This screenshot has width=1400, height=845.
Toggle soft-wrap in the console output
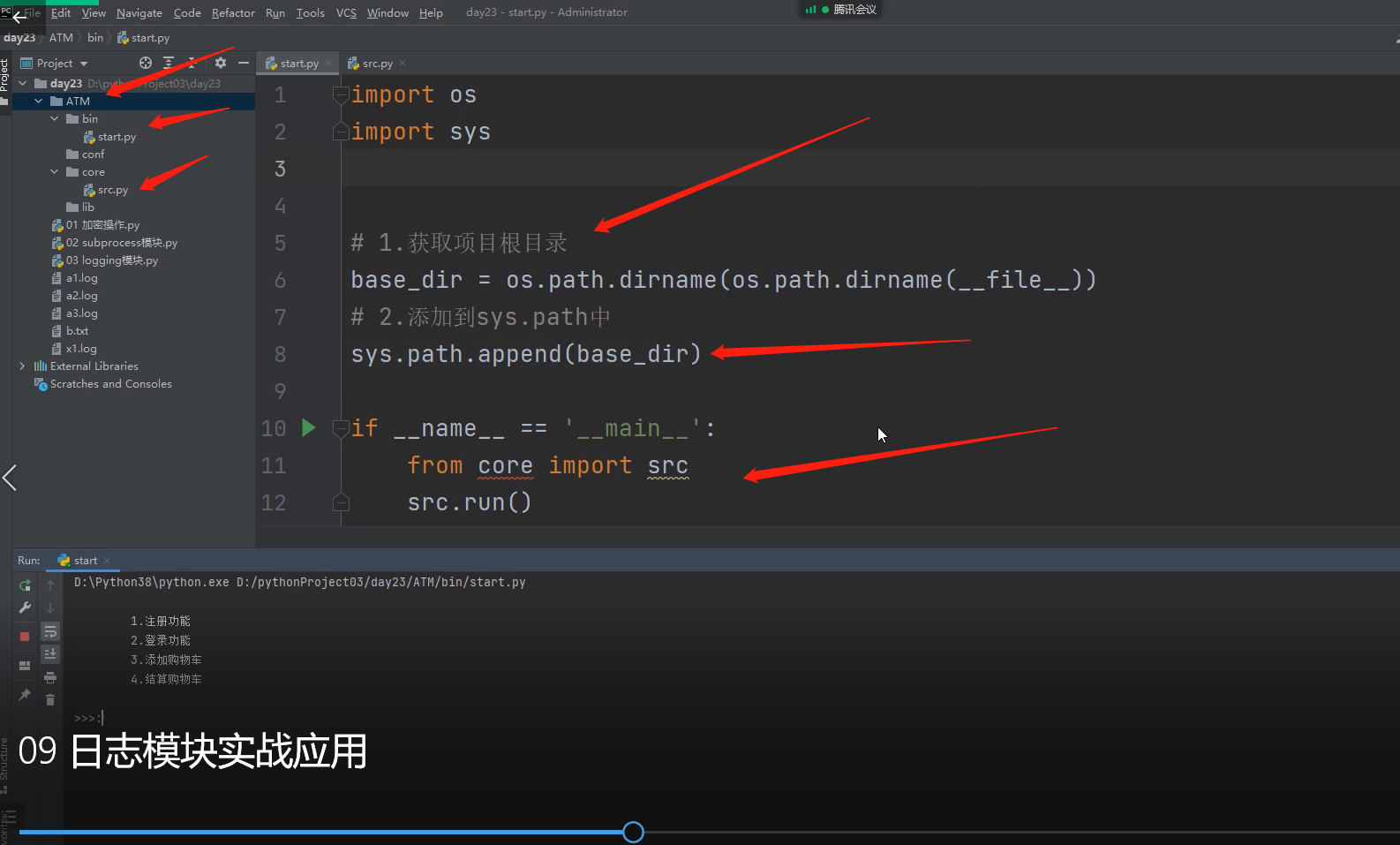pos(50,631)
